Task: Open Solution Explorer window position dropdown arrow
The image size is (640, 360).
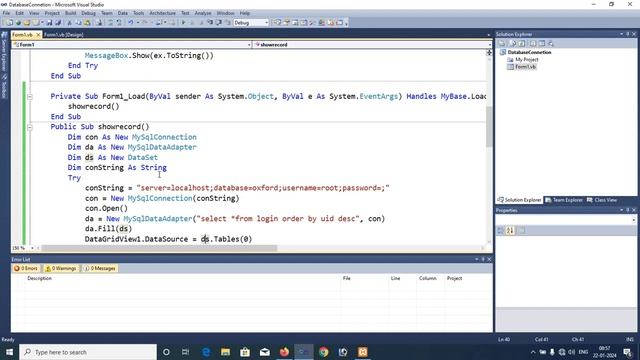Action: [x=622, y=34]
